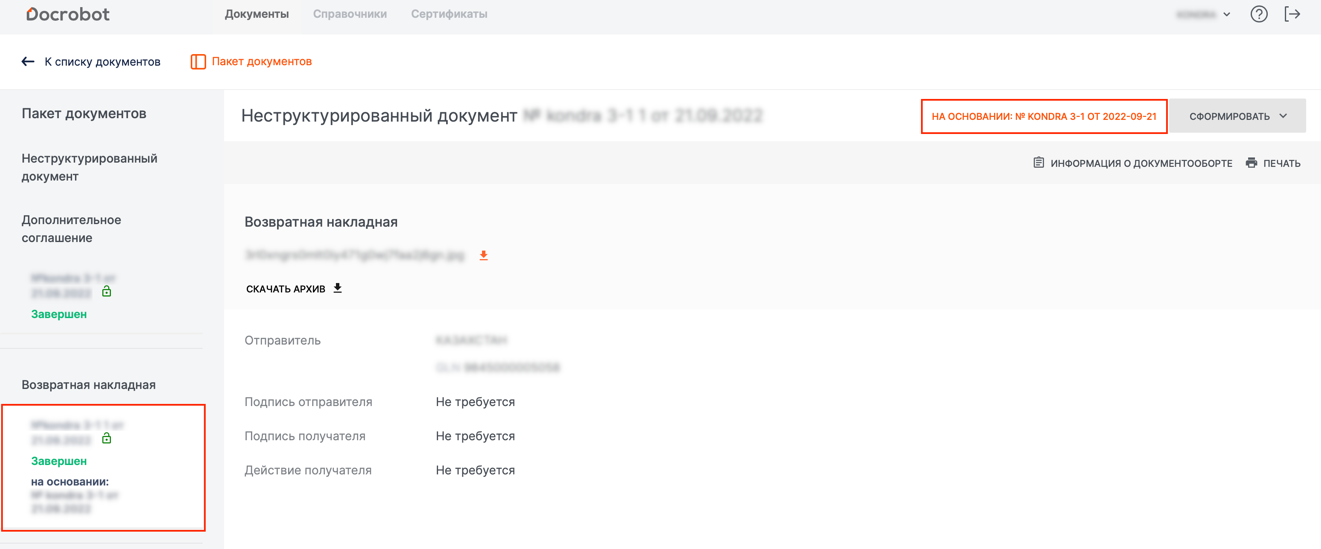Open the Сертификаты tab

tap(449, 14)
